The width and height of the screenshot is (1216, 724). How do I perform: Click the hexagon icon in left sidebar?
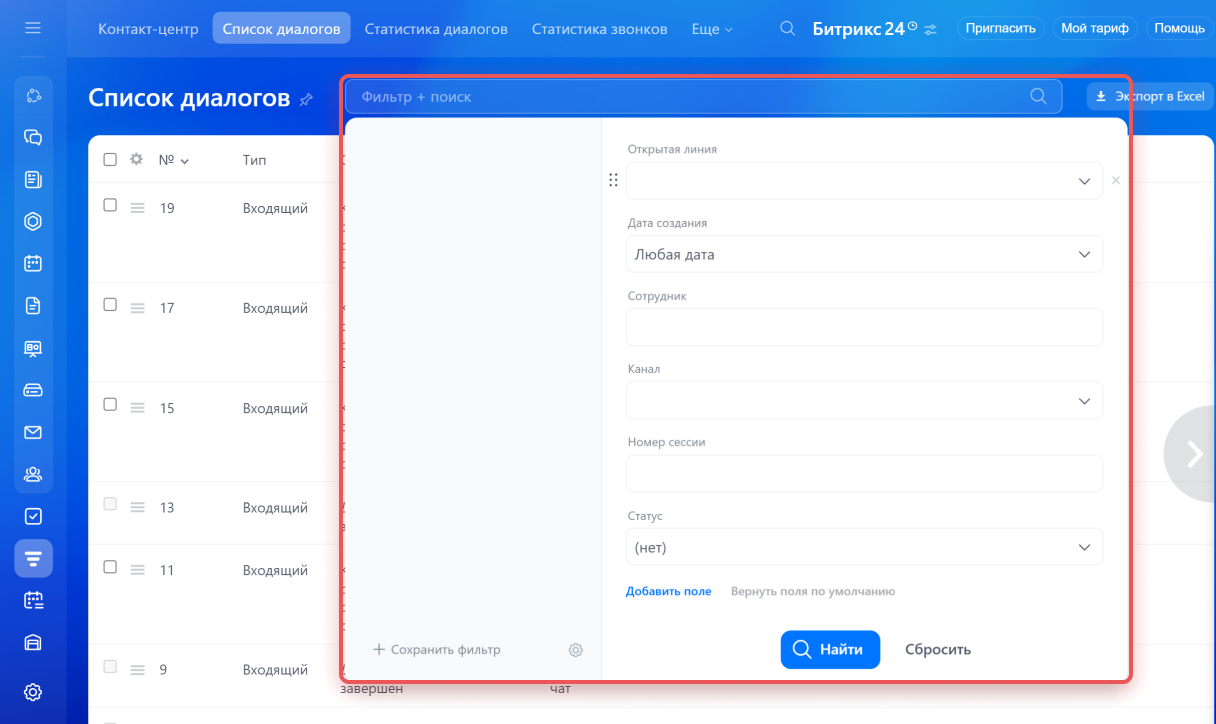click(x=33, y=221)
